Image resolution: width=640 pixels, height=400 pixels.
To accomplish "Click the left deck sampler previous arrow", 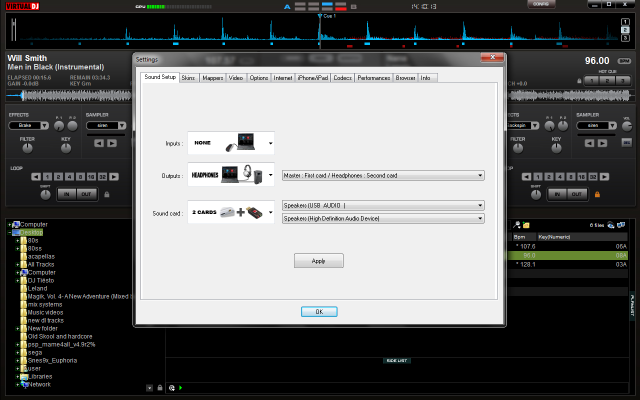I will [x=99, y=143].
